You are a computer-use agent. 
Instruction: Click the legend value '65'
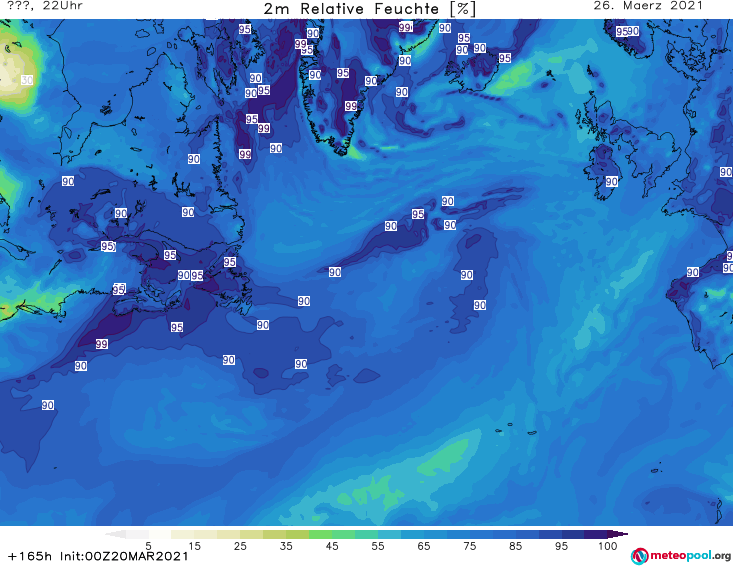tap(424, 546)
